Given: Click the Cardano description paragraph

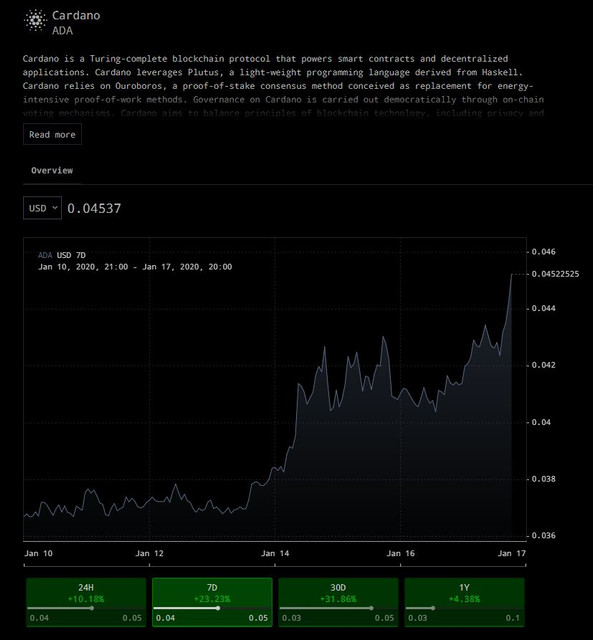Looking at the screenshot, I should [283, 86].
